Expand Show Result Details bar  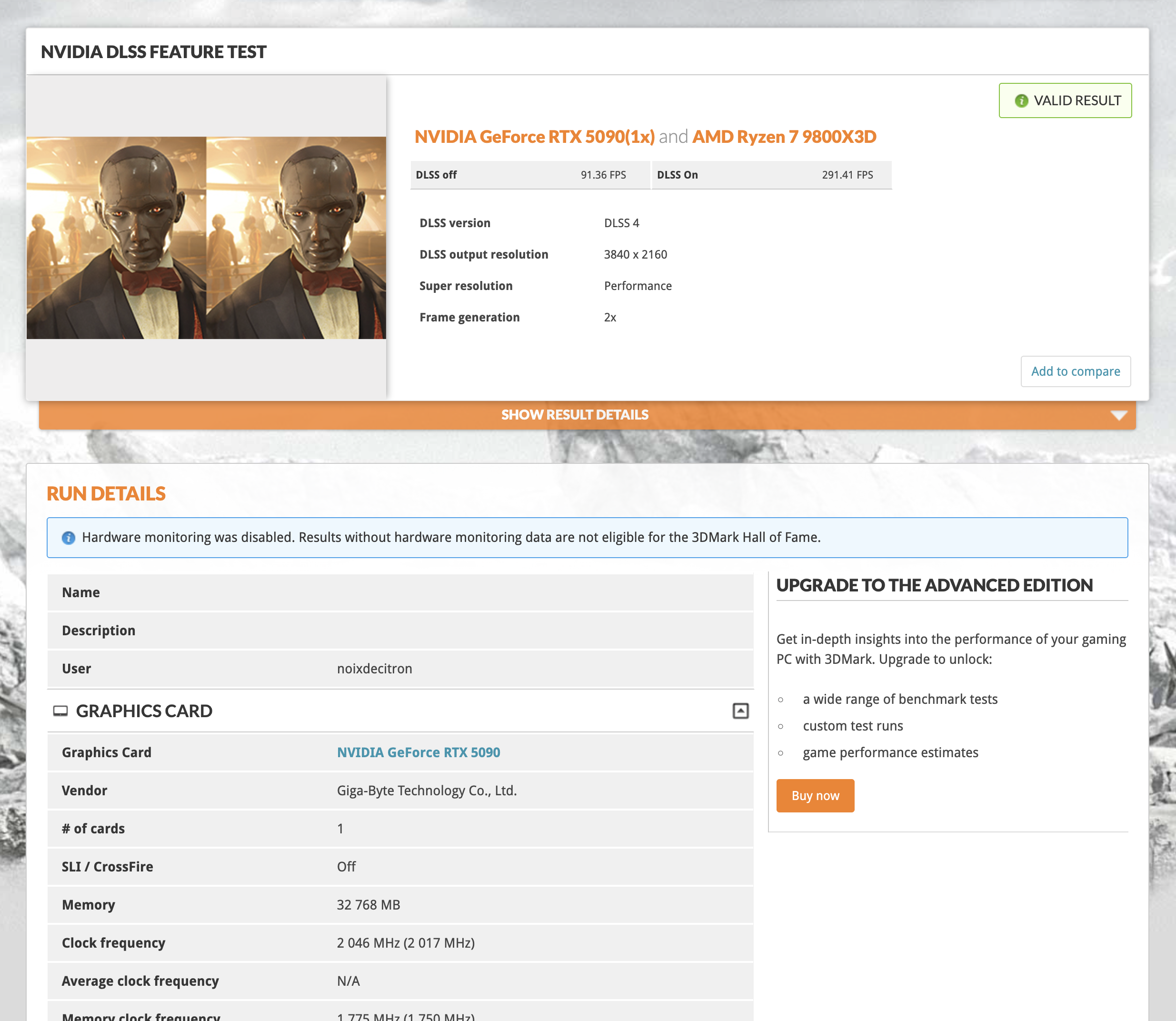click(x=575, y=415)
